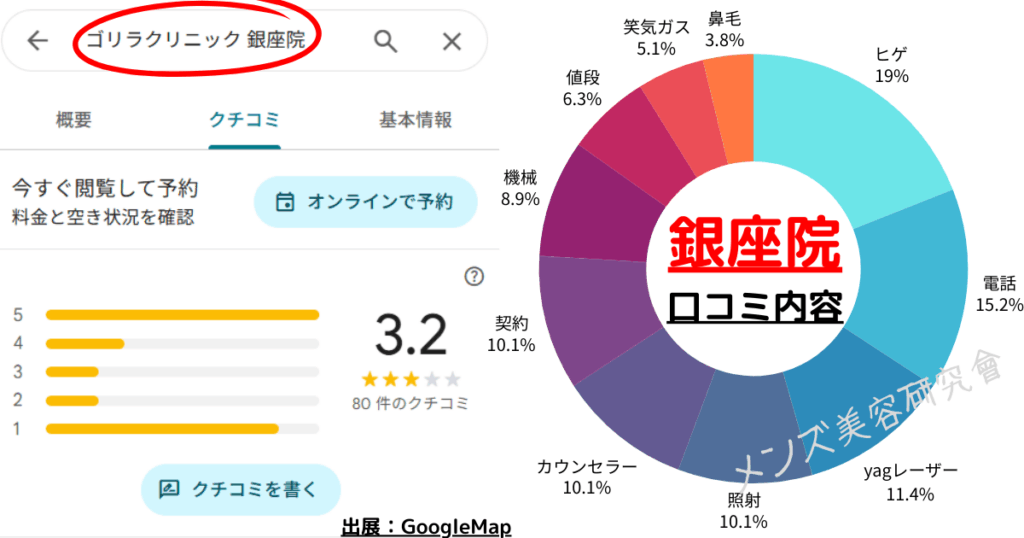This screenshot has width=1024, height=538.
Task: Open the 概要 tab
Action: tap(74, 120)
